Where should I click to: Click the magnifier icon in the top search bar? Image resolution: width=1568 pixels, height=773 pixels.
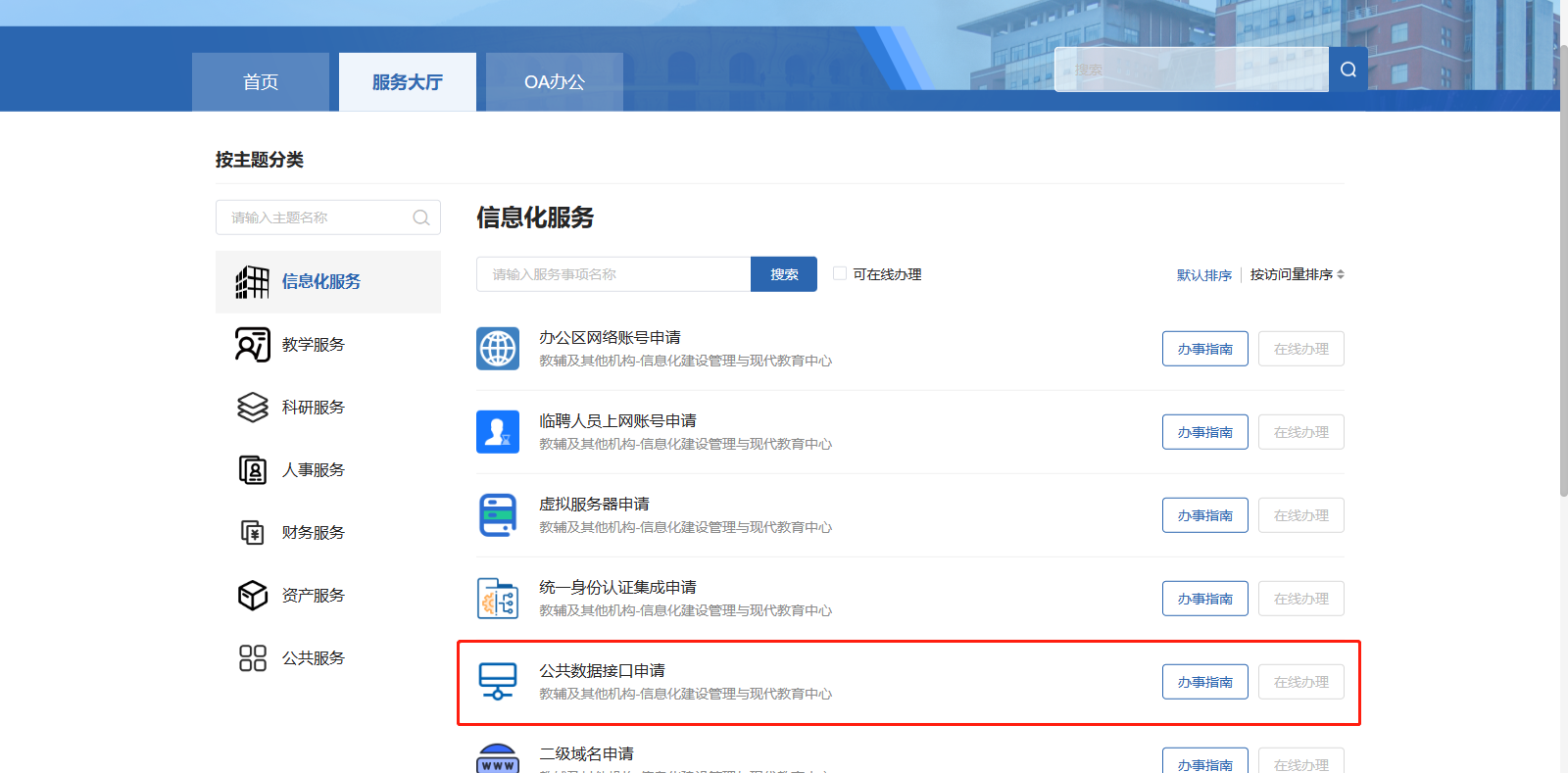coord(1348,70)
